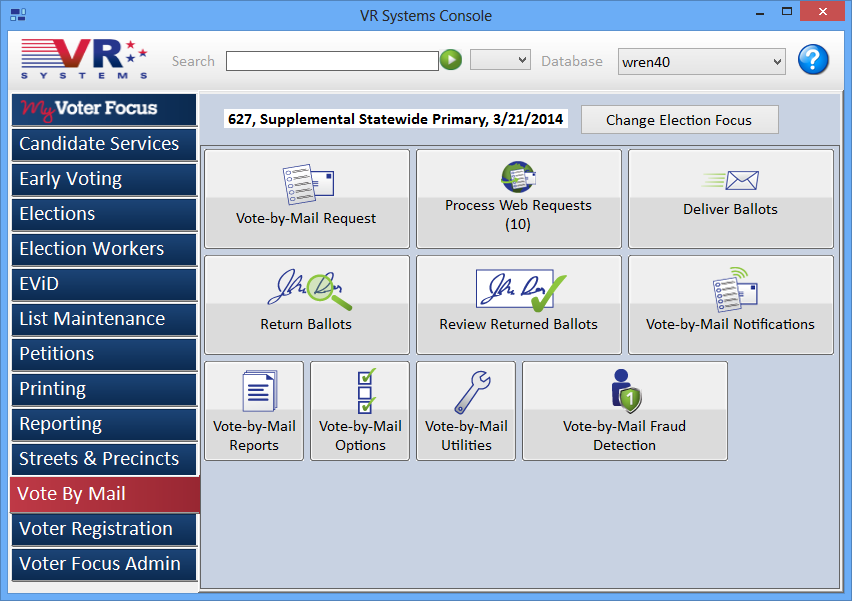Click into the Search text field
The height and width of the screenshot is (601, 852).
[x=332, y=61]
